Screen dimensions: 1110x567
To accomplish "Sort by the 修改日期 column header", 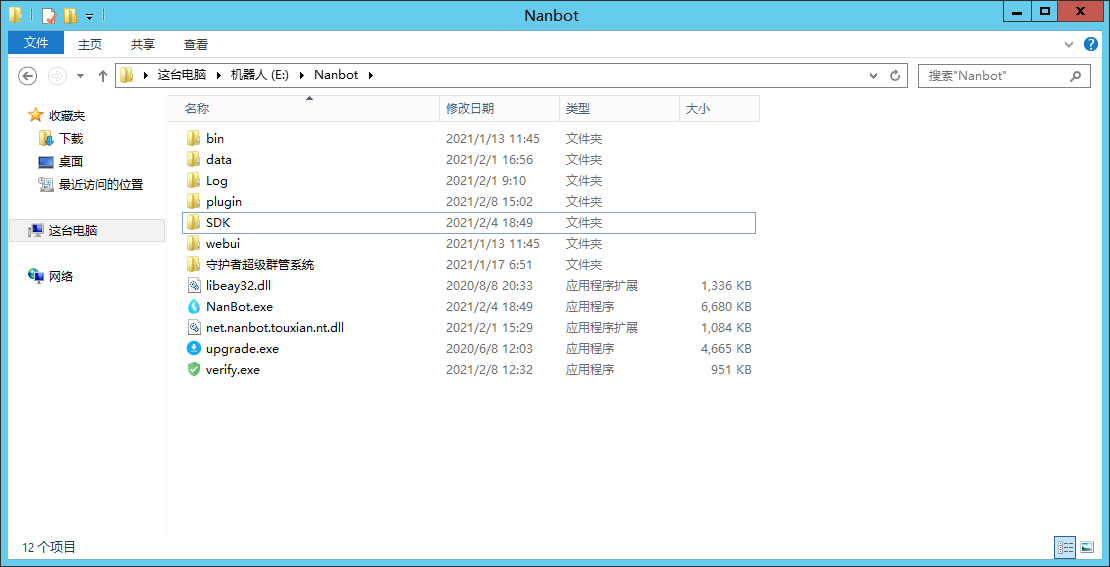I will tap(500, 109).
